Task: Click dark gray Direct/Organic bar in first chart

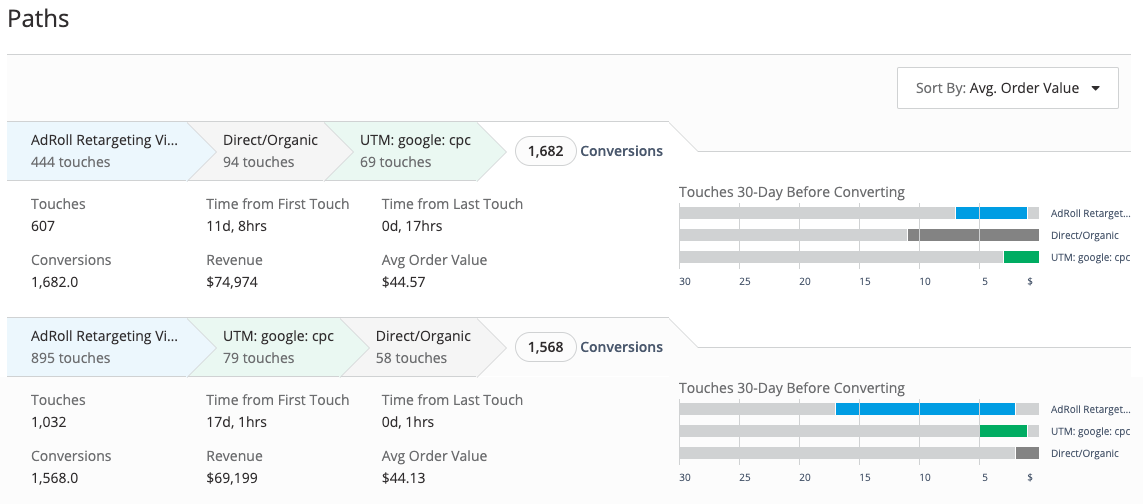Action: coord(973,235)
